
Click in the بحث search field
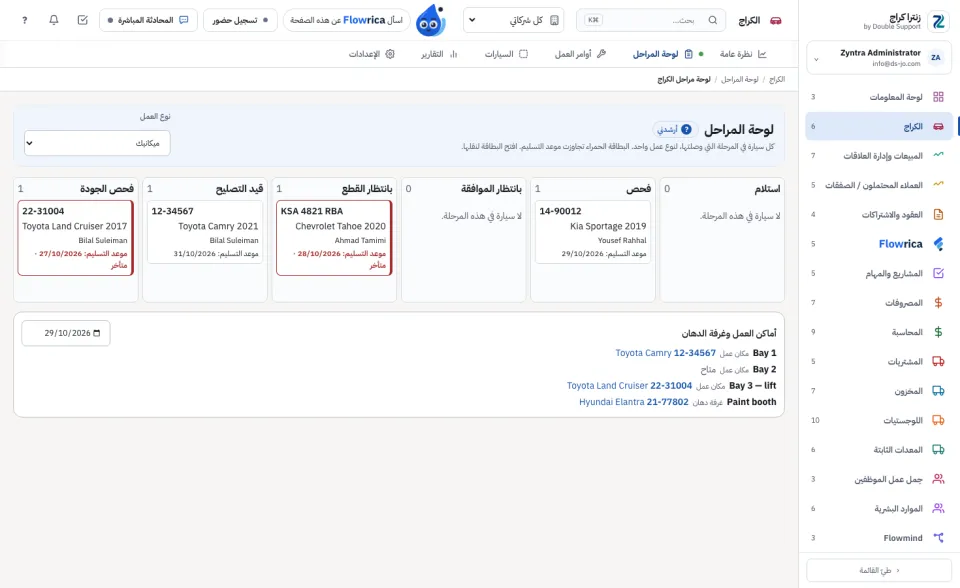651,20
